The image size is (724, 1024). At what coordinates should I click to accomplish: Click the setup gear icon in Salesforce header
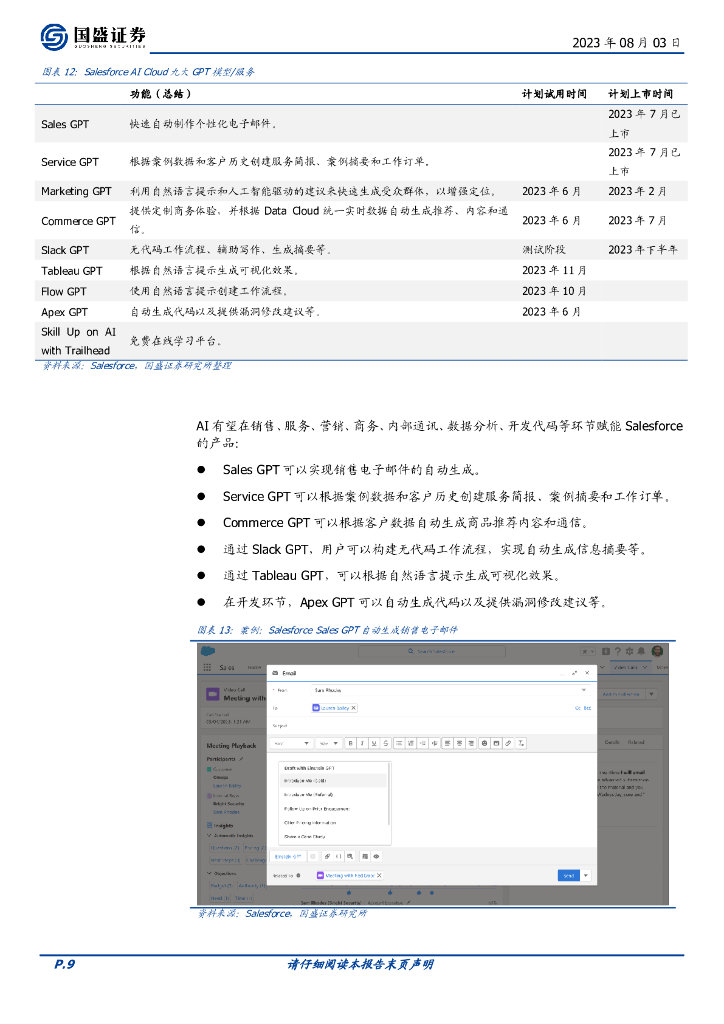click(629, 651)
